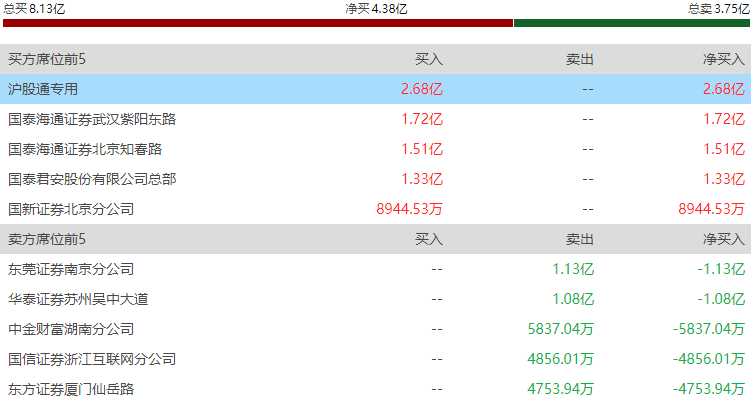The width and height of the screenshot is (751, 397).
Task: Click the 买入 dash cell for 东莞证券南京分公司
Action: (437, 270)
